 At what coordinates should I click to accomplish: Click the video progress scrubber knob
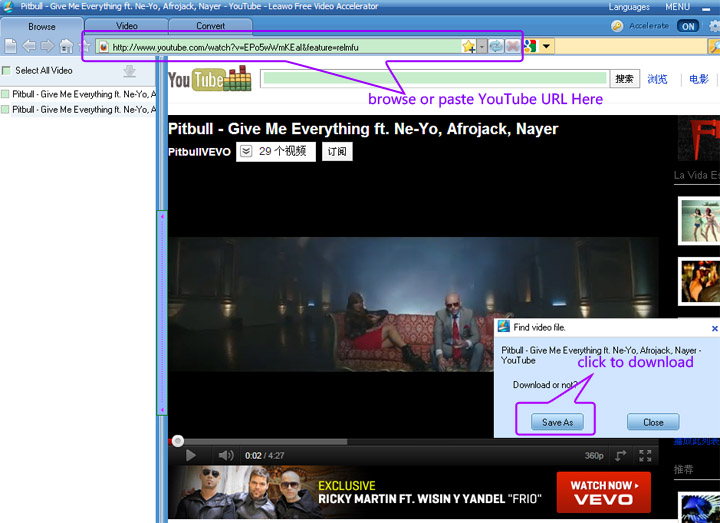point(178,441)
